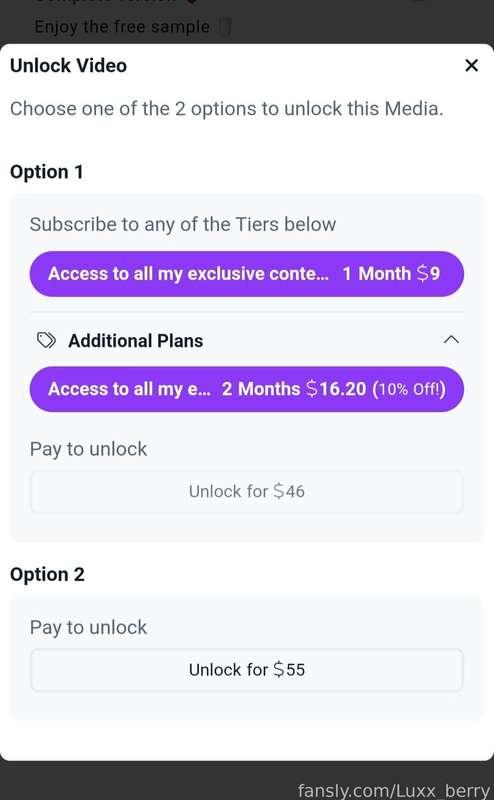Subscribe to the 1 Month $9 tier
Viewport: 494px width, 800px height.
(246, 274)
